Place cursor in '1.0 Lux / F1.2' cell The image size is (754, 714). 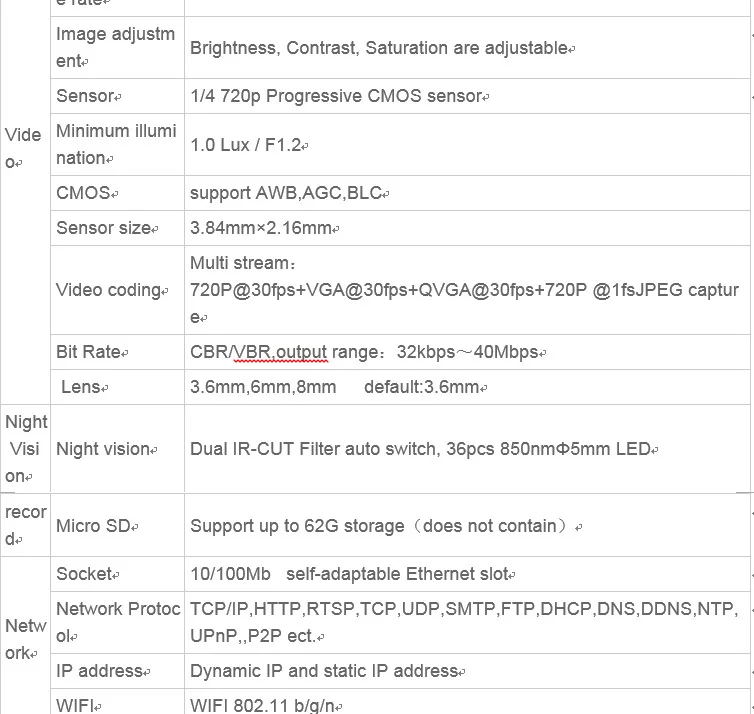467,145
